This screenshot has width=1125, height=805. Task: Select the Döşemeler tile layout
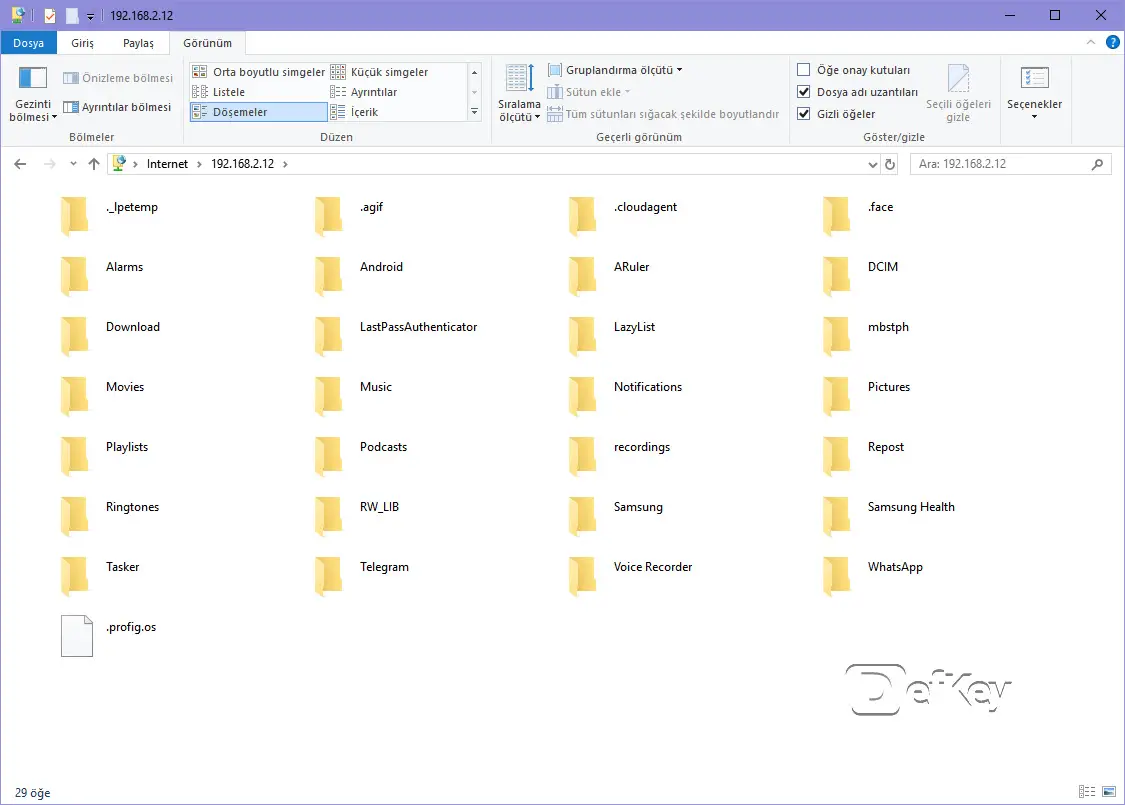click(258, 112)
